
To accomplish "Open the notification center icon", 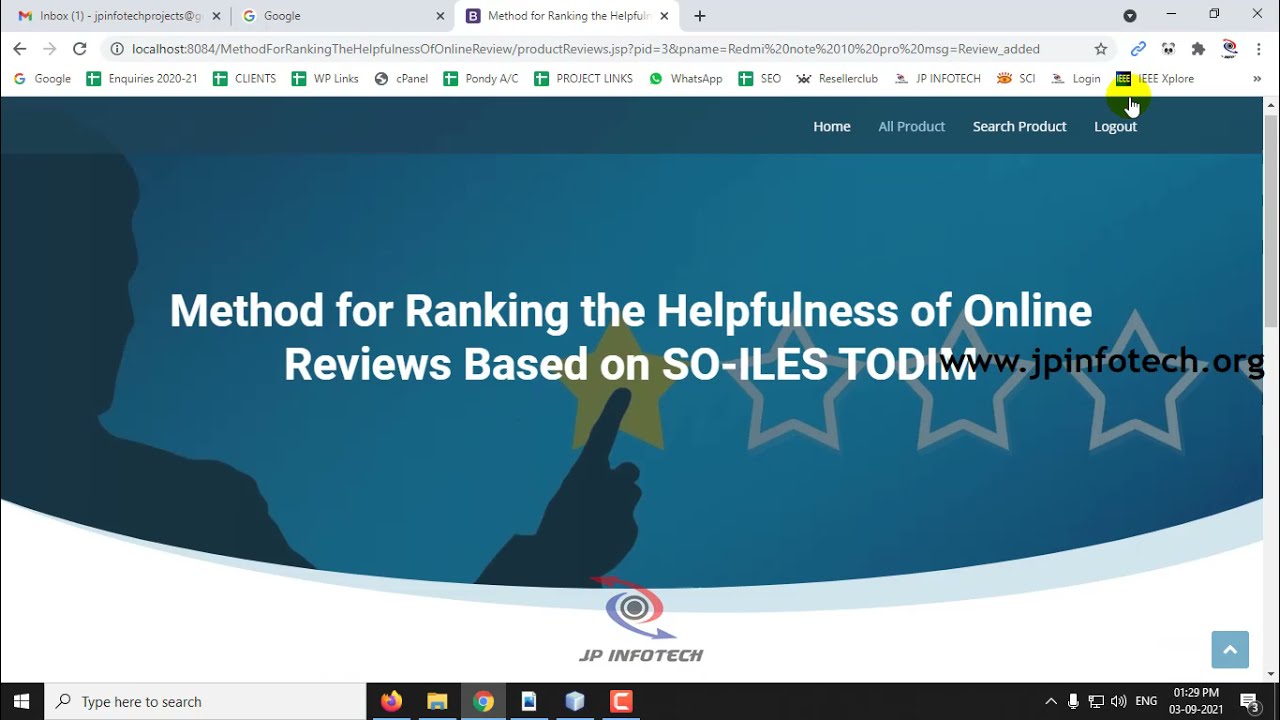I will click(1250, 702).
